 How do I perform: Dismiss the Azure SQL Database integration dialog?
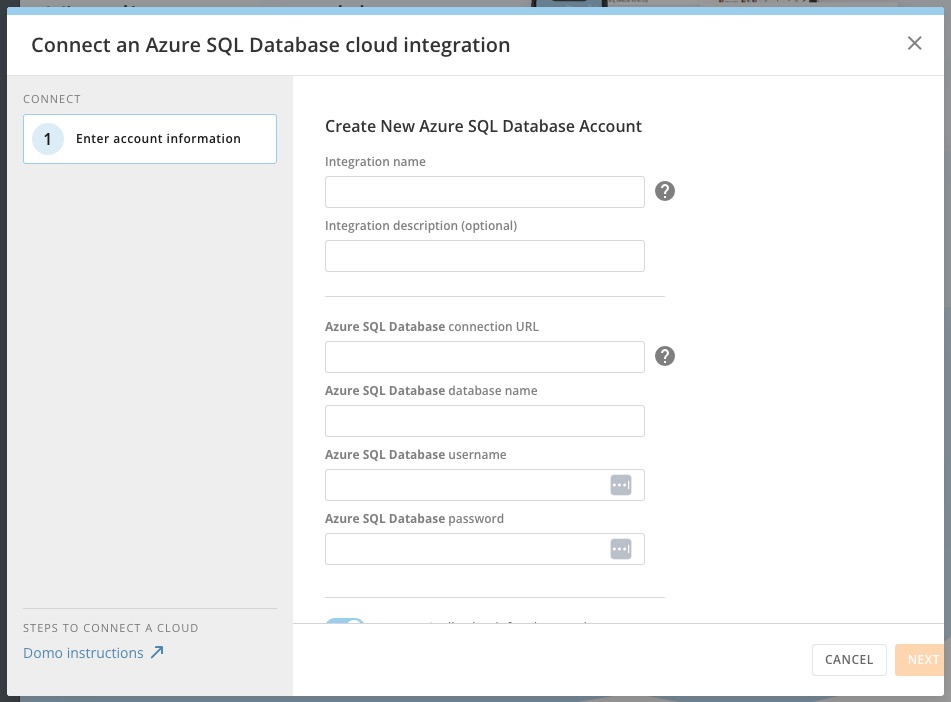(x=914, y=43)
